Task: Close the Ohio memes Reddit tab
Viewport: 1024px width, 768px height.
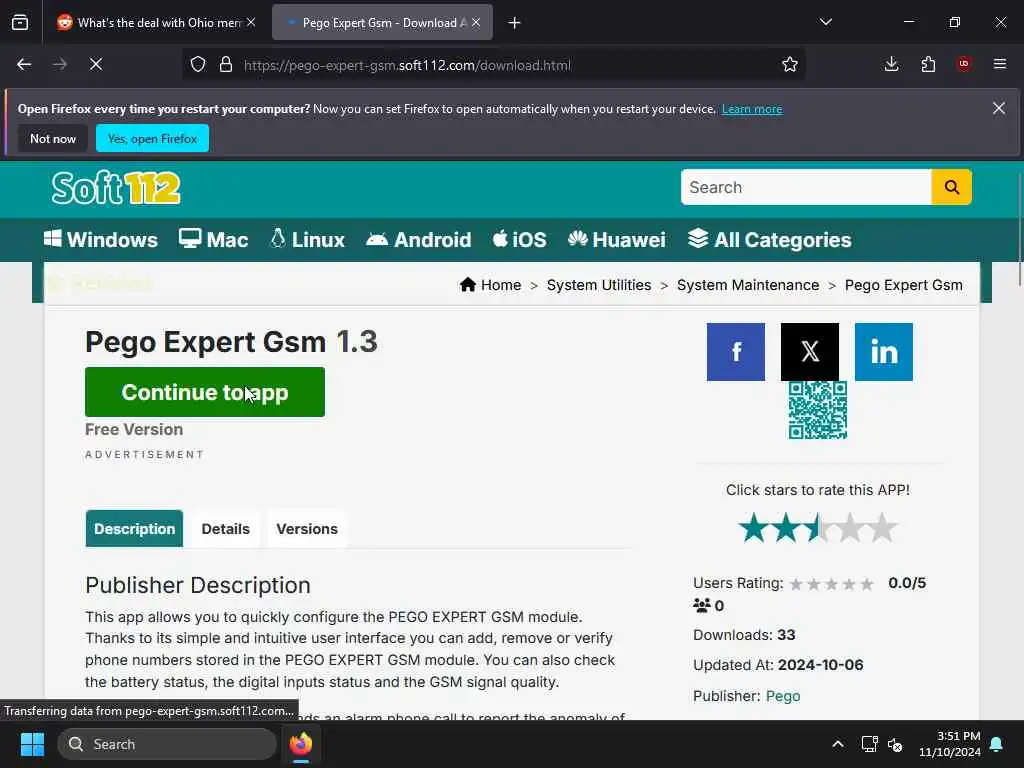Action: [x=251, y=22]
